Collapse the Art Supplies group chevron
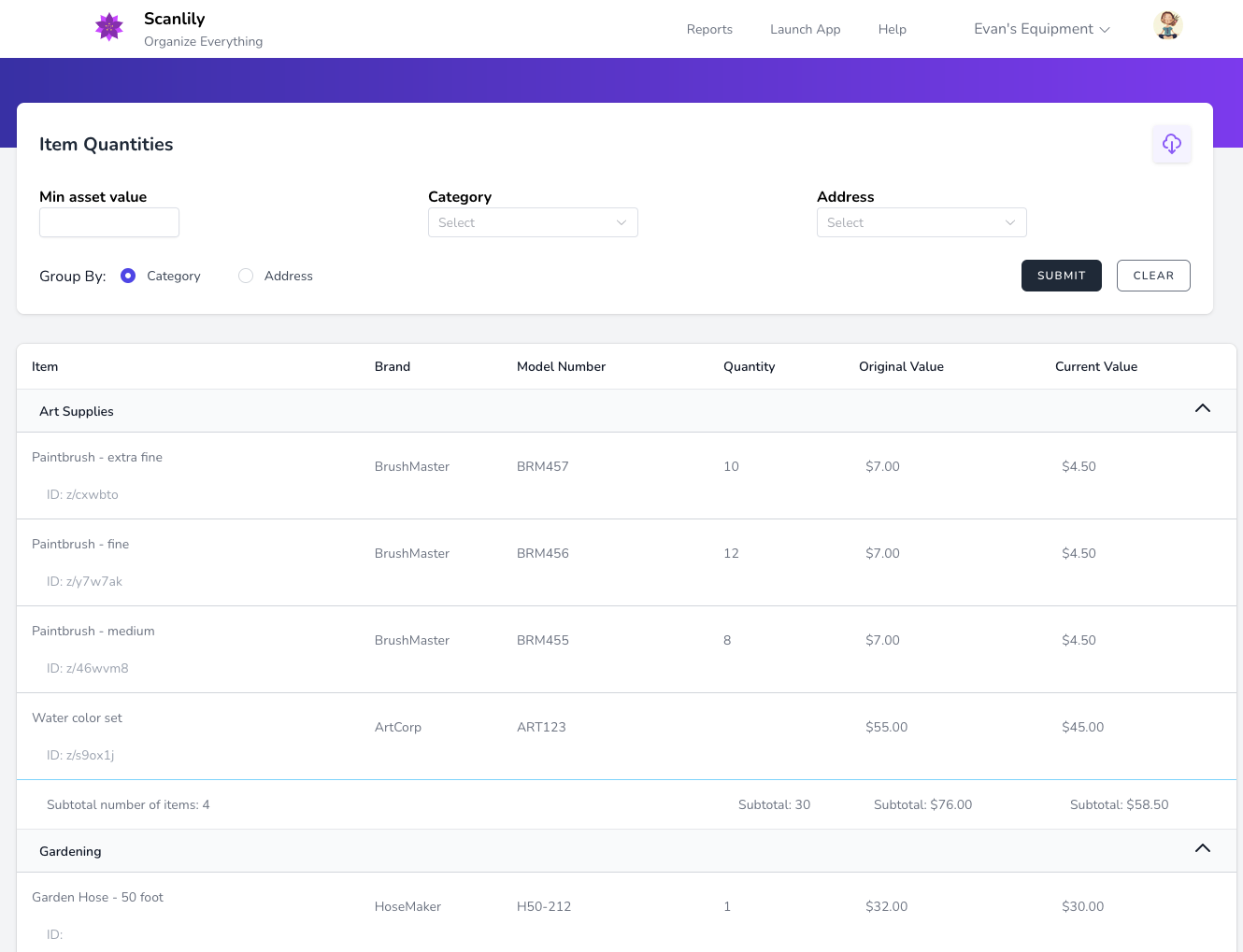 pos(1202,409)
